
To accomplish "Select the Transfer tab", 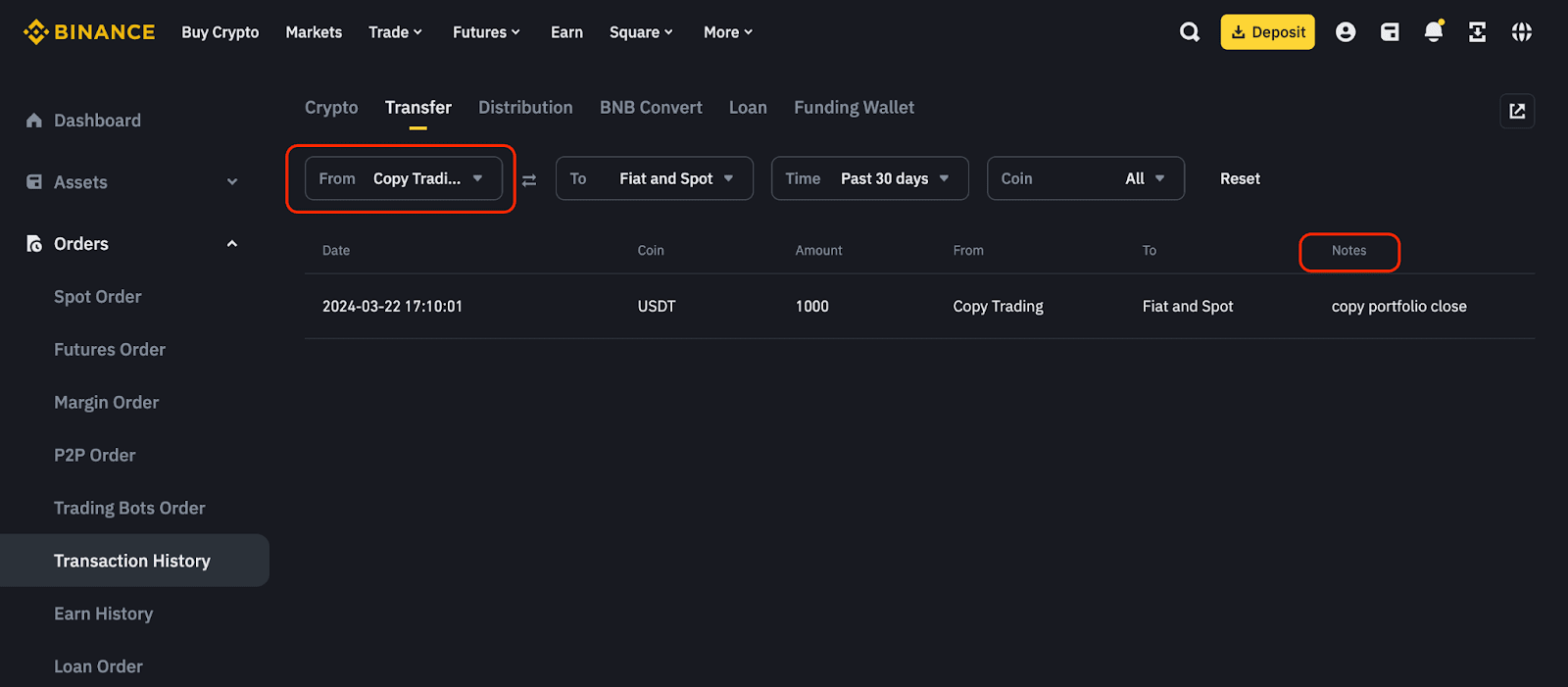I will [x=418, y=108].
